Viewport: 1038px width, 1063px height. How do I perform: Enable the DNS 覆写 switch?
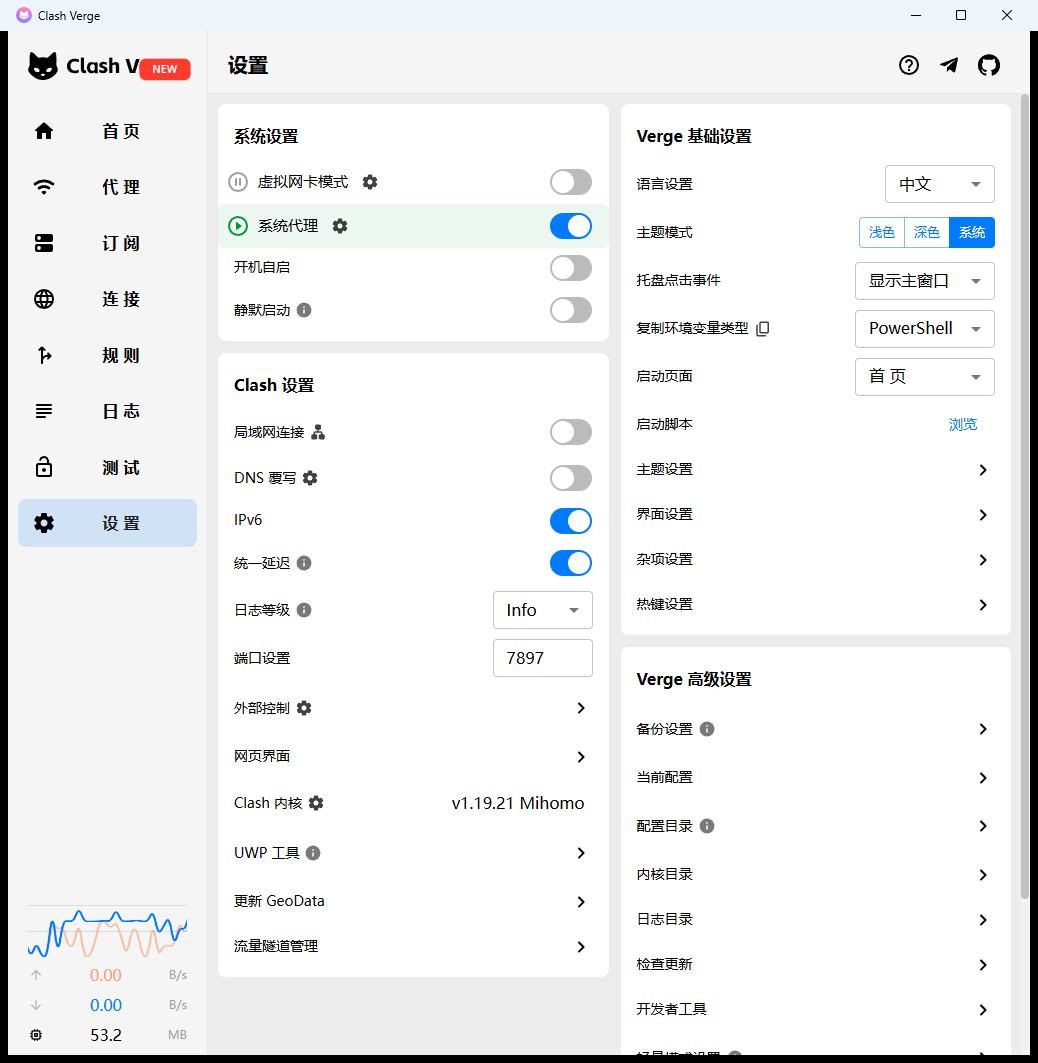click(571, 478)
